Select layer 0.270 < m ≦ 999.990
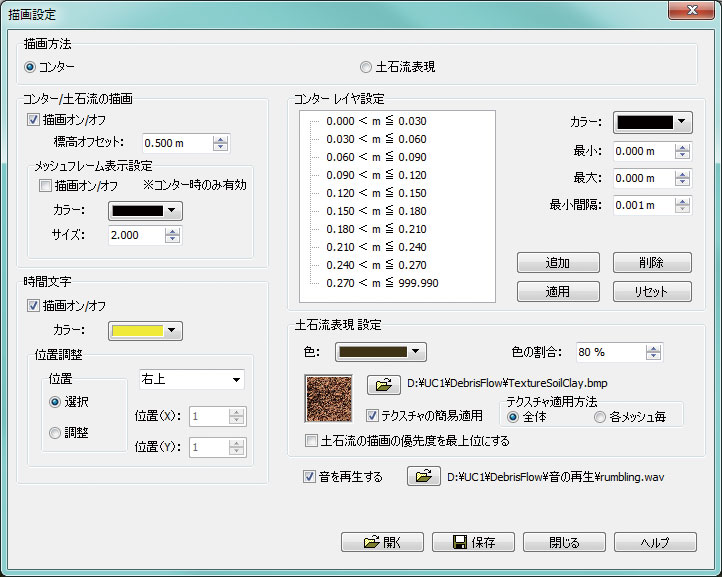 [382, 283]
